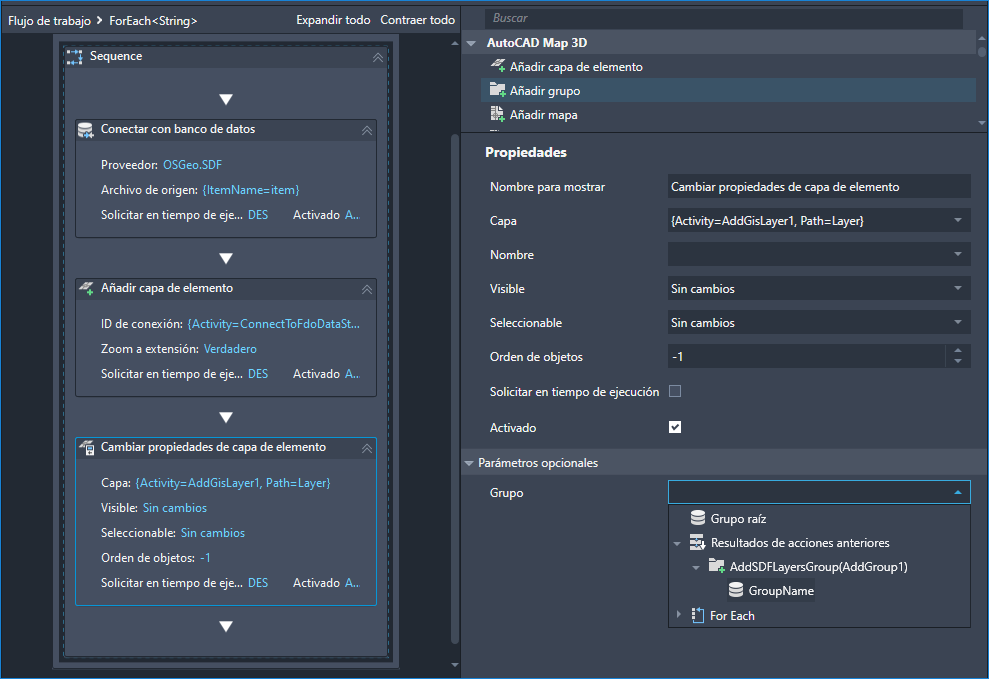989x679 pixels.
Task: Click the Añadir grupo folder icon
Action: (498, 90)
